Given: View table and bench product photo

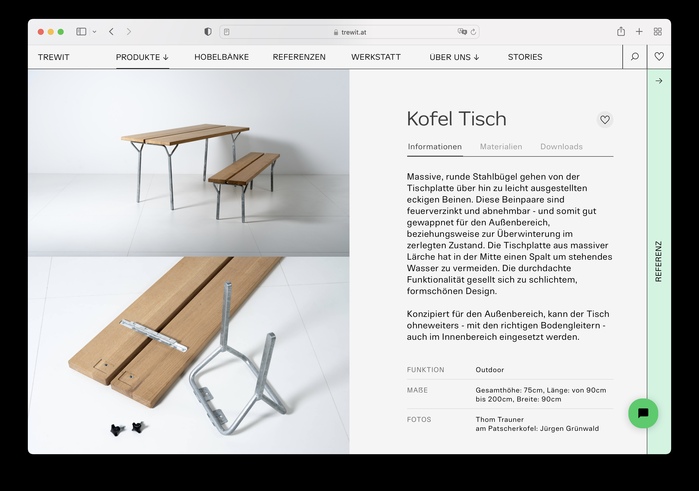Looking at the screenshot, I should (189, 163).
